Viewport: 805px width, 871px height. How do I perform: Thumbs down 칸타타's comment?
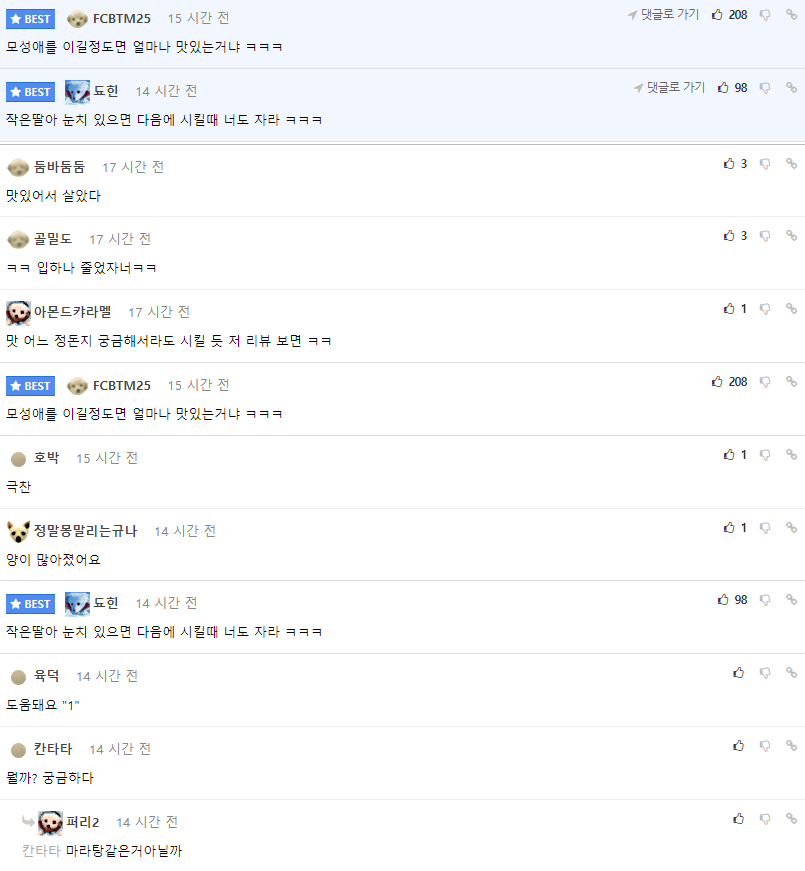[765, 746]
